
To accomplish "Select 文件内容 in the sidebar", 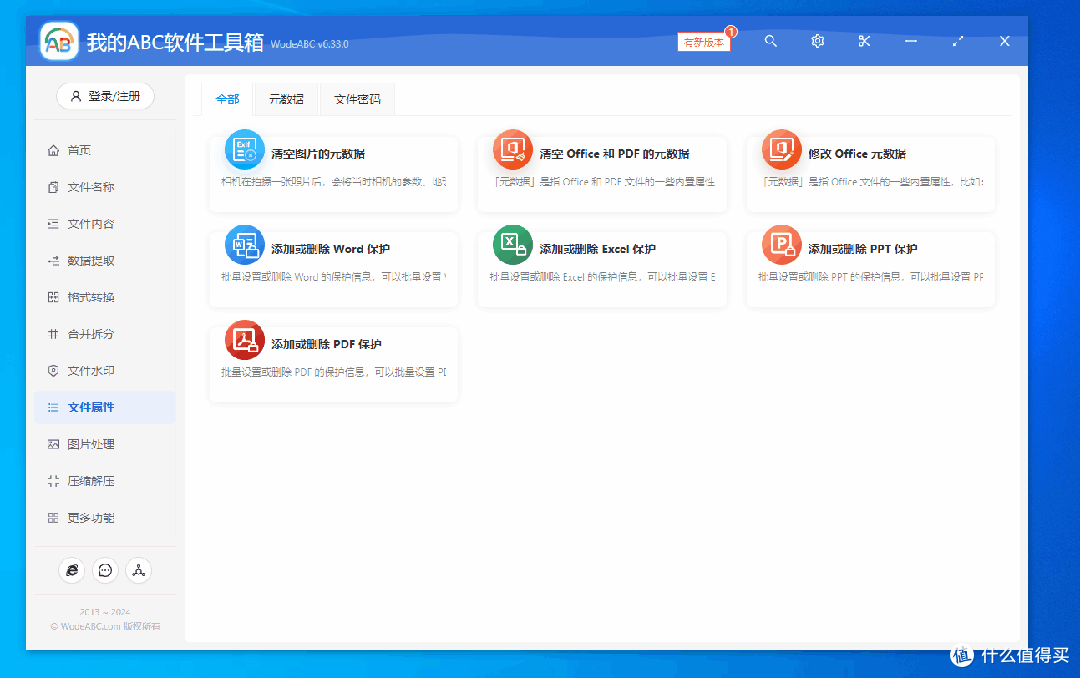I will click(x=105, y=224).
